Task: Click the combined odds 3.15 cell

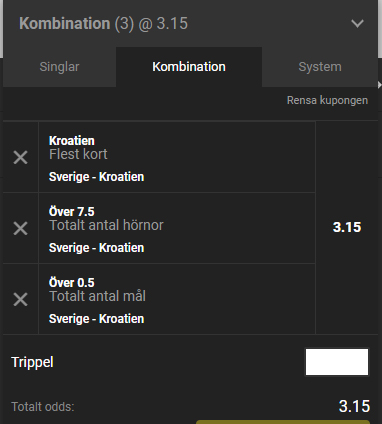Action: (347, 227)
